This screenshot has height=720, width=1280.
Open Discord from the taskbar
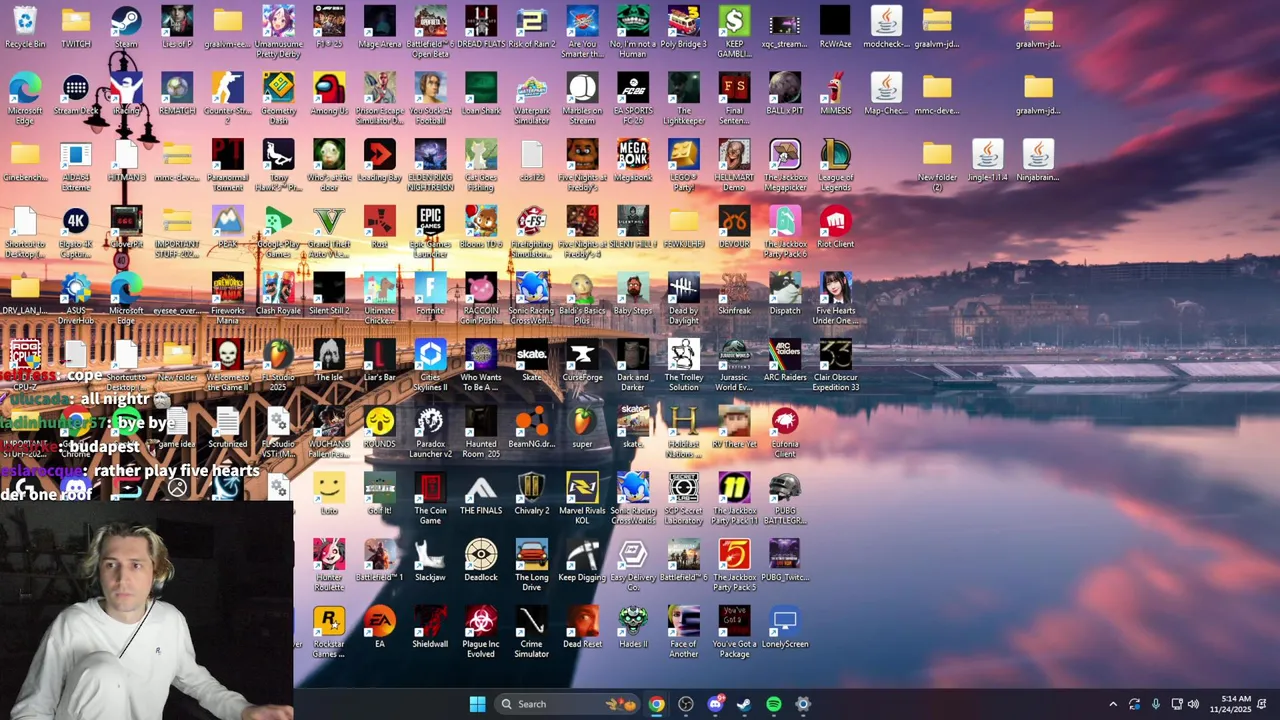715,704
